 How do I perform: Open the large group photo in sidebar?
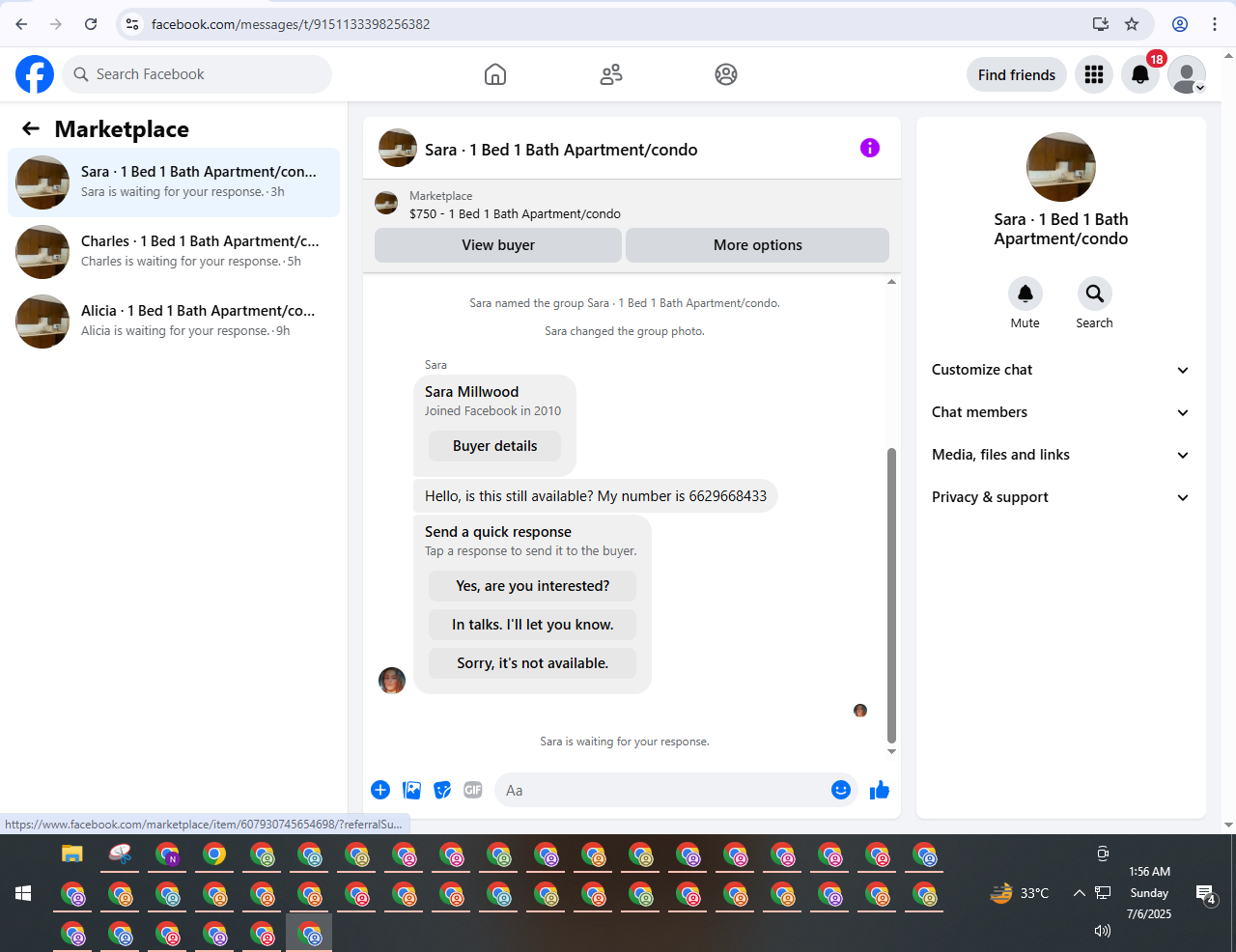(1061, 167)
